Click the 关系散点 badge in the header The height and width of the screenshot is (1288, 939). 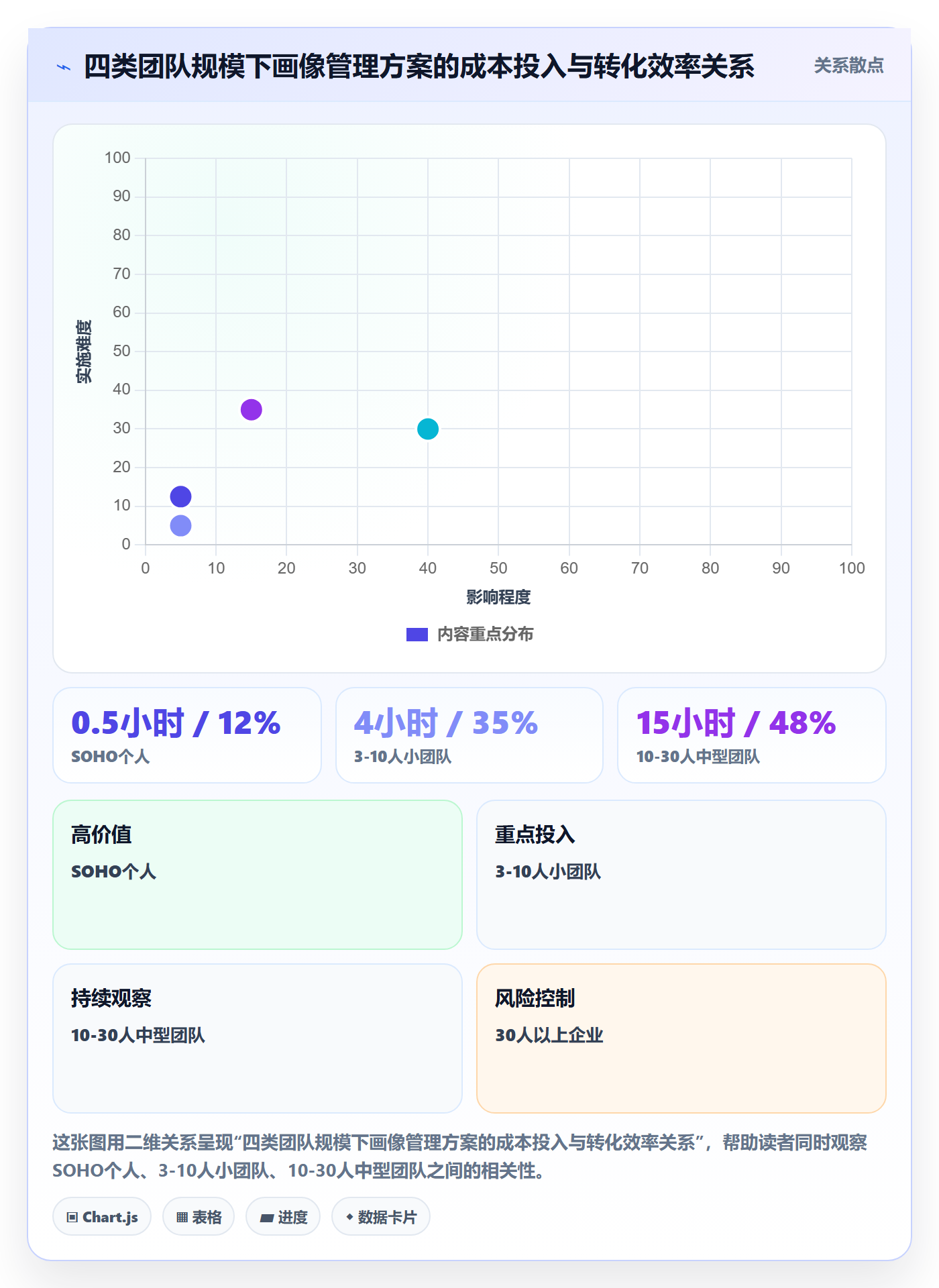848,66
